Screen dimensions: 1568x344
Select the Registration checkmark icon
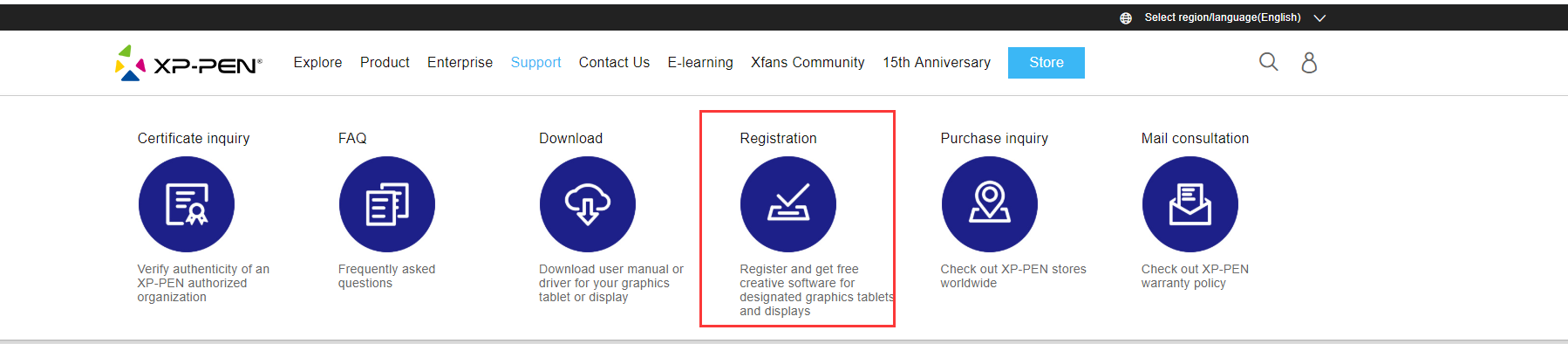point(788,204)
